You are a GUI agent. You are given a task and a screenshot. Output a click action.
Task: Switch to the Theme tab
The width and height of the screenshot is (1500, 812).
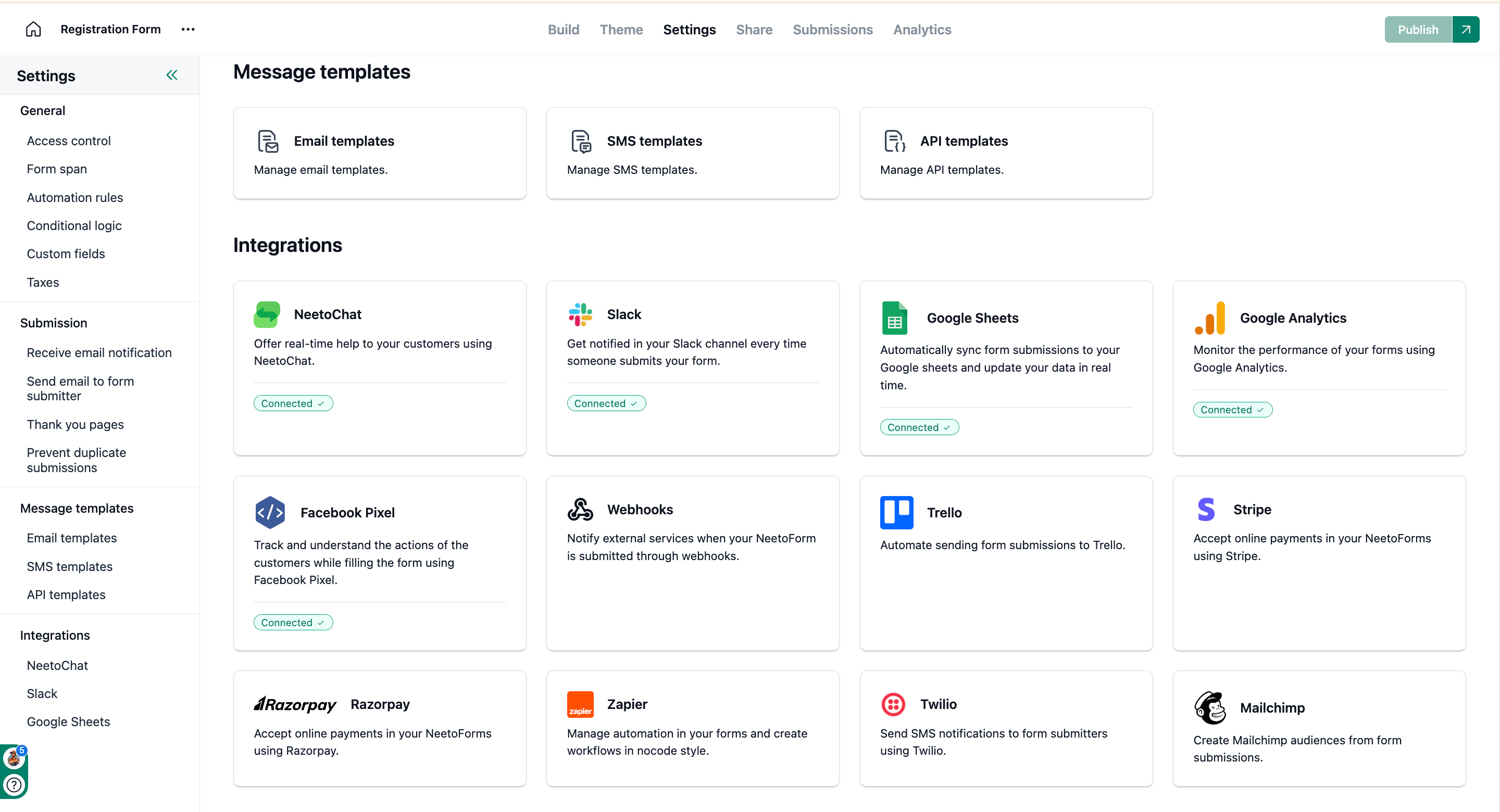(621, 29)
